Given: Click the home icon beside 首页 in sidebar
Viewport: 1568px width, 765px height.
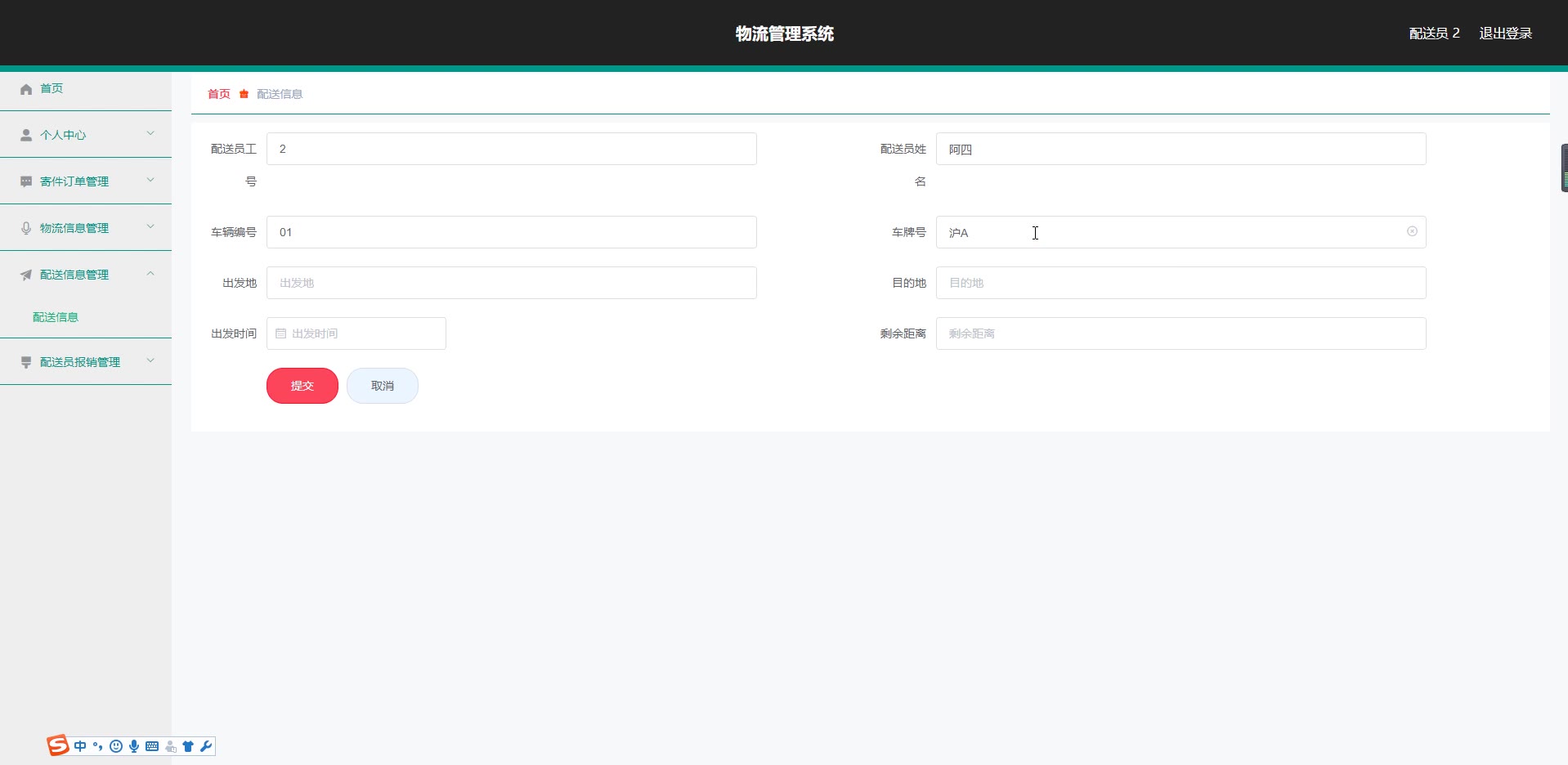Looking at the screenshot, I should pyautogui.click(x=26, y=89).
